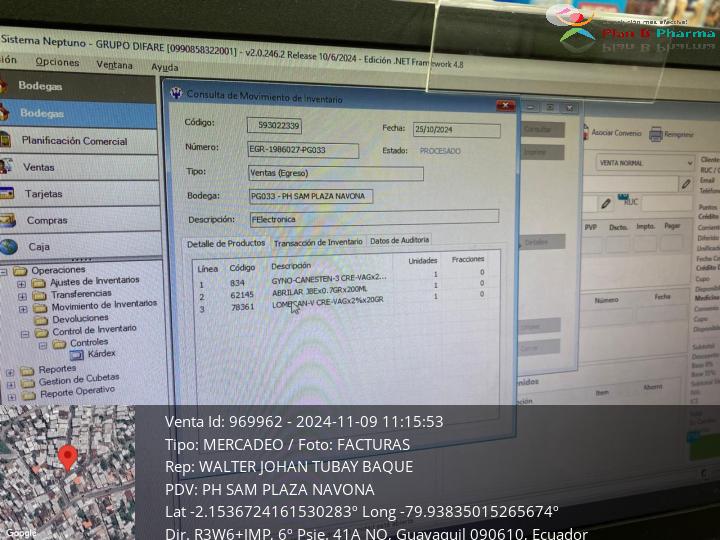Click the Caja globe icon
Image resolution: width=720 pixels, height=540 pixels.
[x=9, y=247]
